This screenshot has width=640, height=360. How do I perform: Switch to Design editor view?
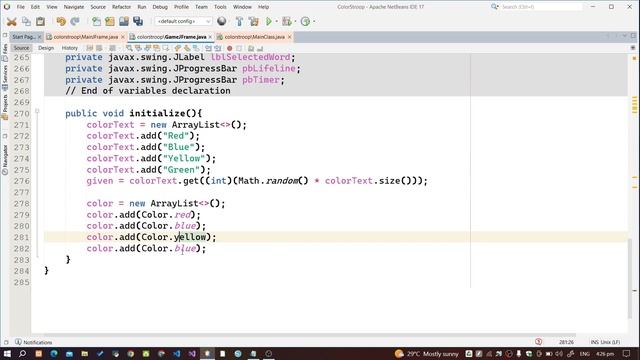(46, 48)
